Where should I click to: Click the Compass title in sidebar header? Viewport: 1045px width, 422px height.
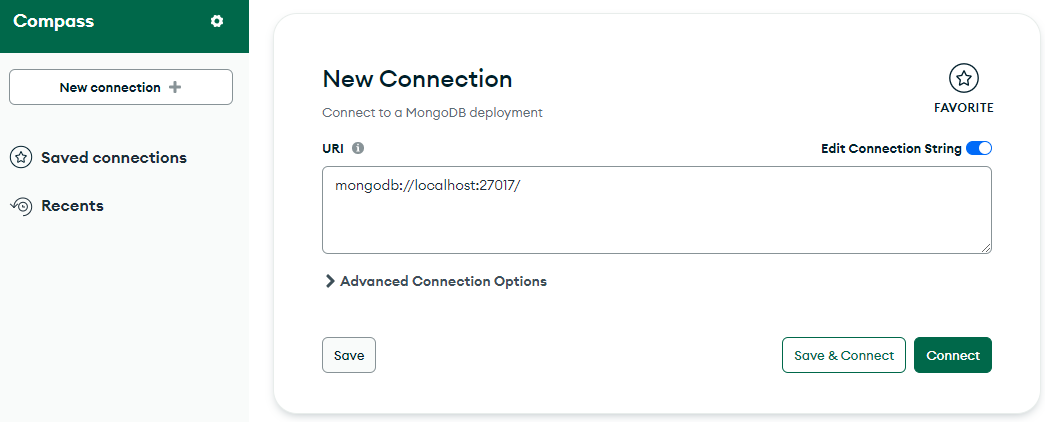pyautogui.click(x=53, y=21)
